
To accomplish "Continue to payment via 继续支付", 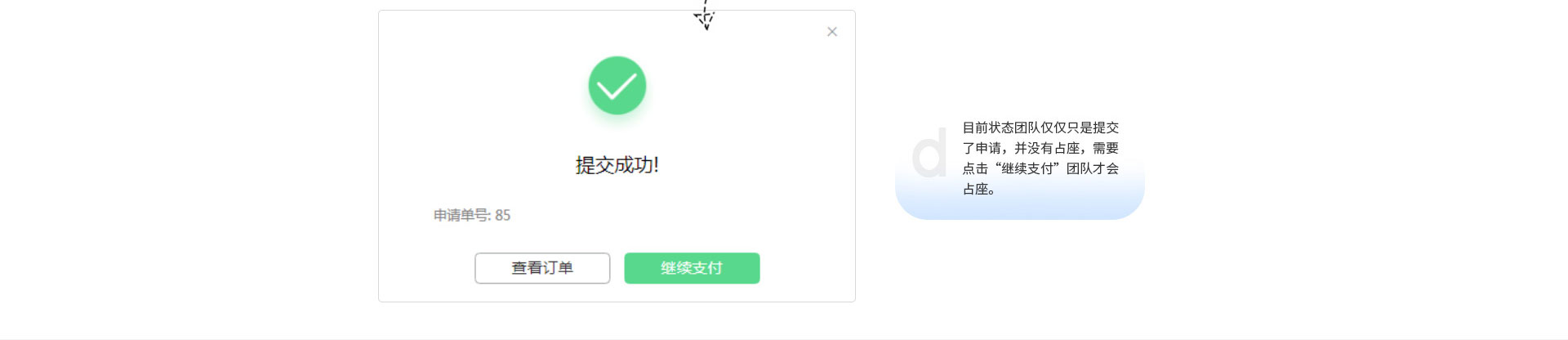I will tap(692, 268).
